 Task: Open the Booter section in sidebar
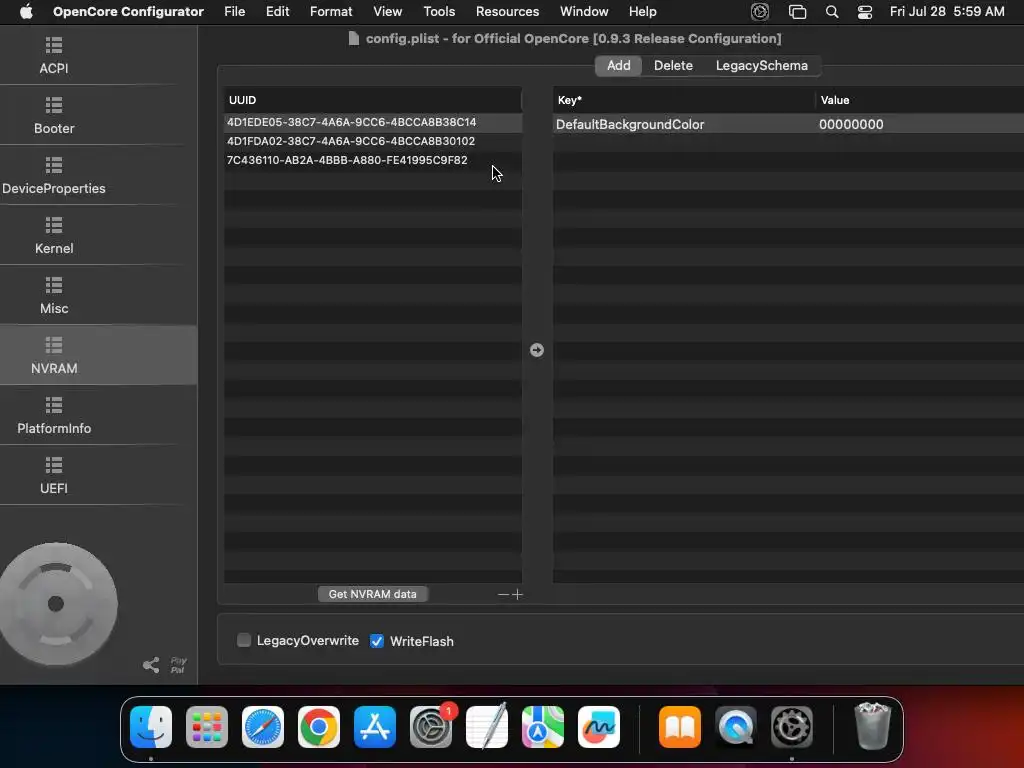54,115
